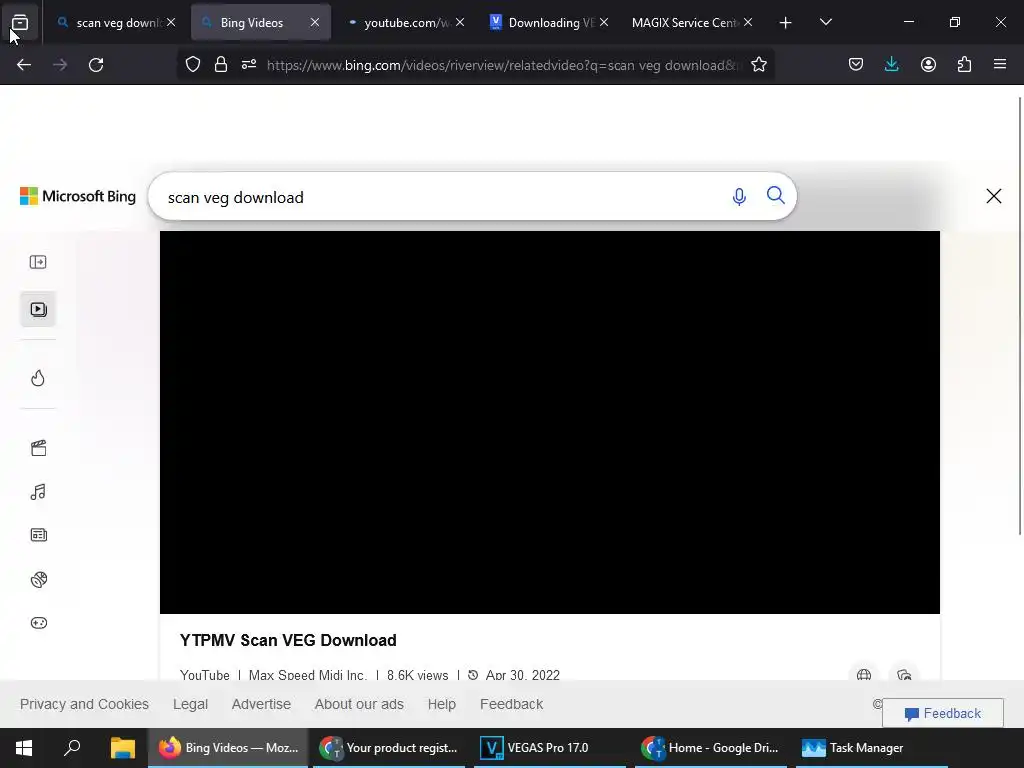Open the 'YTPMV Scan VEG Download' title
Viewport: 1024px width, 768px height.
[x=288, y=641]
